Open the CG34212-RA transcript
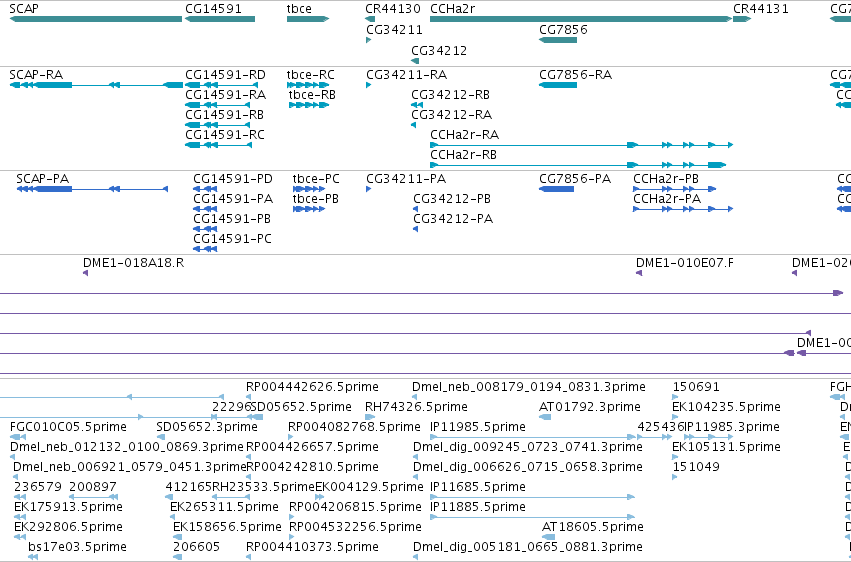This screenshot has width=851, height=562. [x=414, y=125]
